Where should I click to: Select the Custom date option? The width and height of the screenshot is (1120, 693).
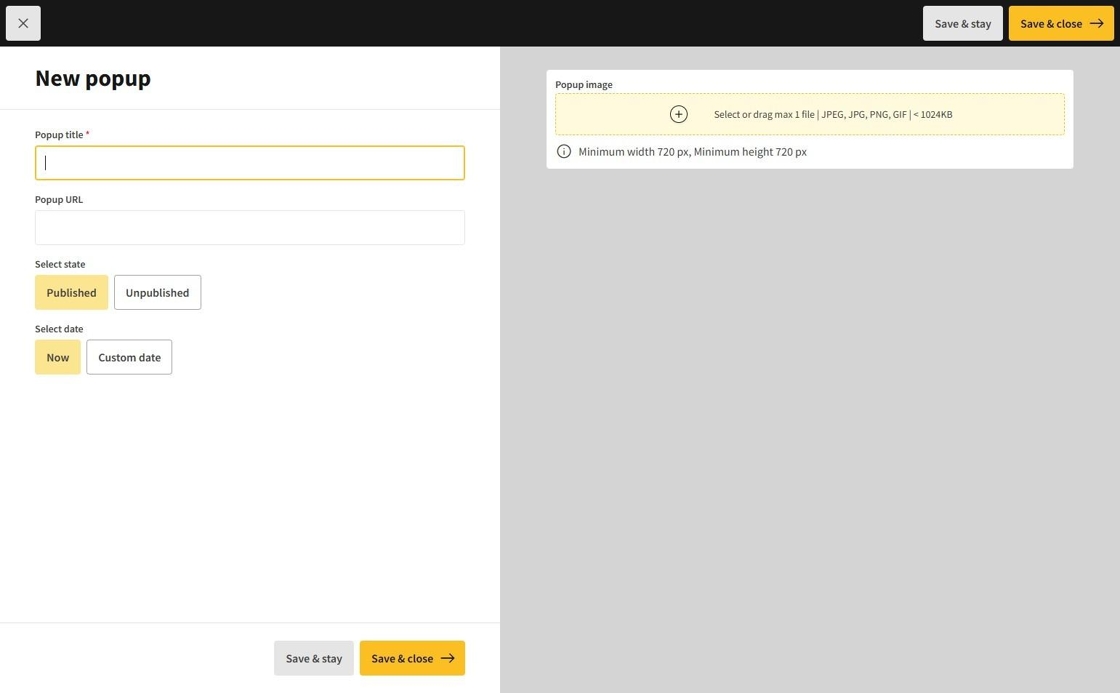(129, 357)
